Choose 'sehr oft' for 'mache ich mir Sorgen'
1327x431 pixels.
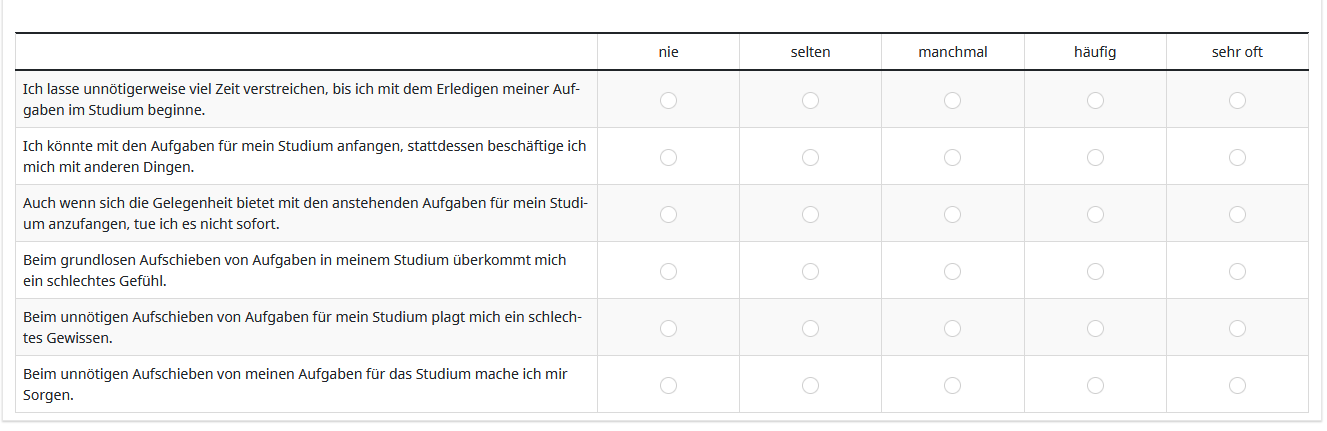(x=1237, y=385)
